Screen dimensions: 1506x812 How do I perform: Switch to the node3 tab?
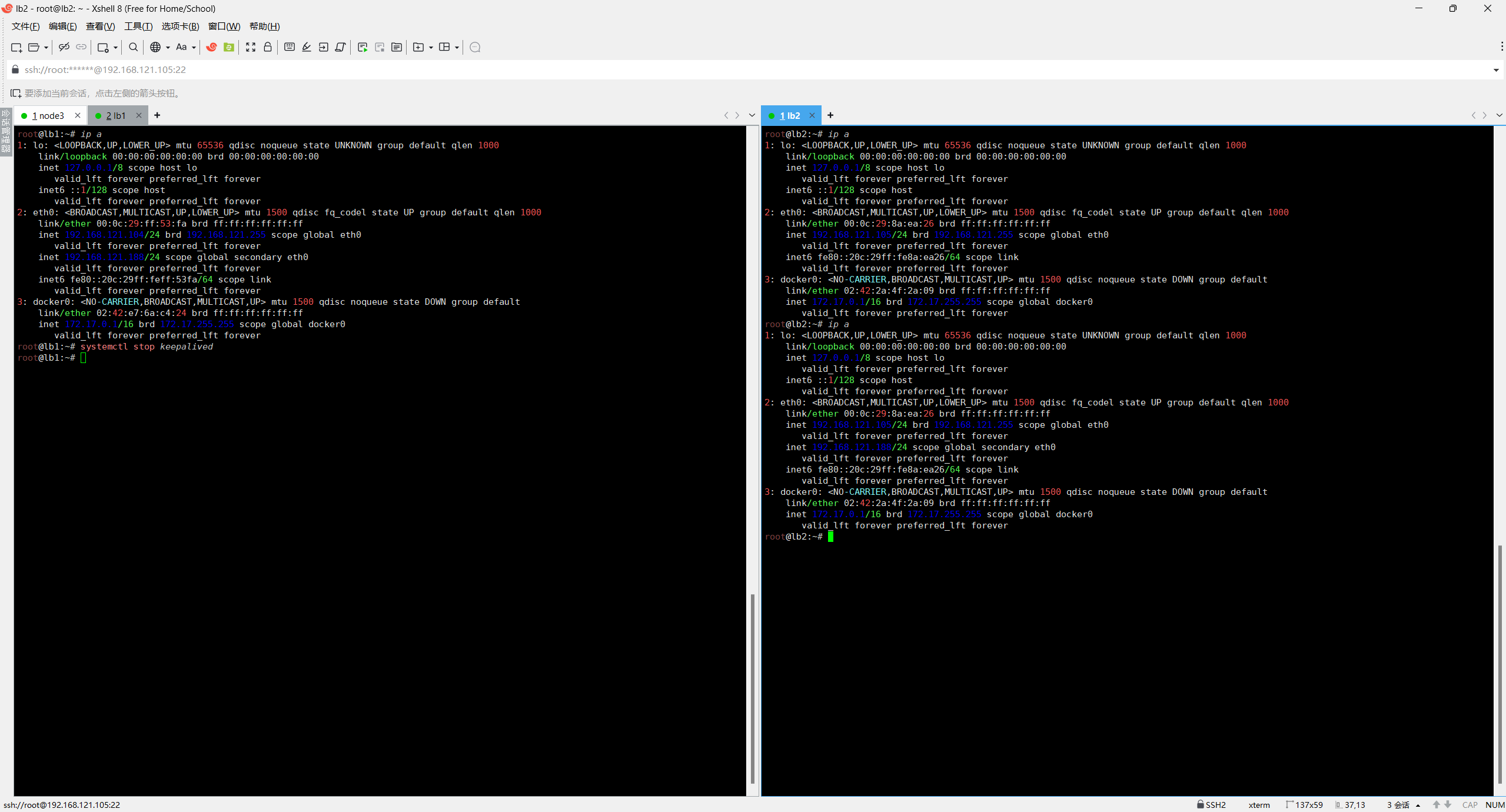(x=48, y=116)
